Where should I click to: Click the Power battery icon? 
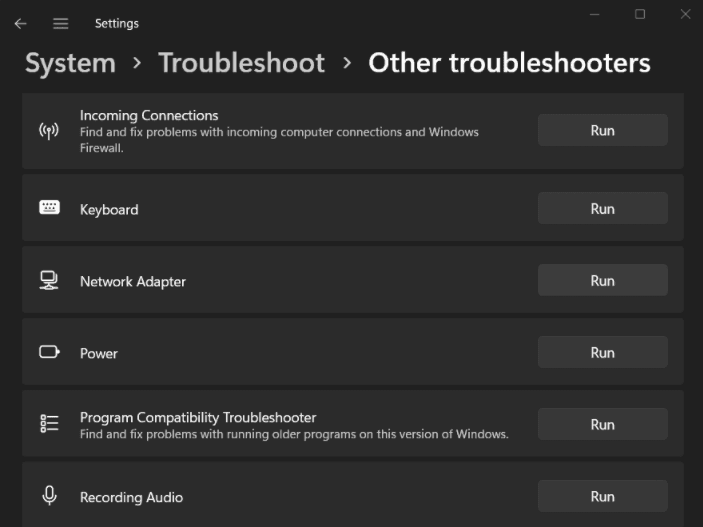coord(49,352)
